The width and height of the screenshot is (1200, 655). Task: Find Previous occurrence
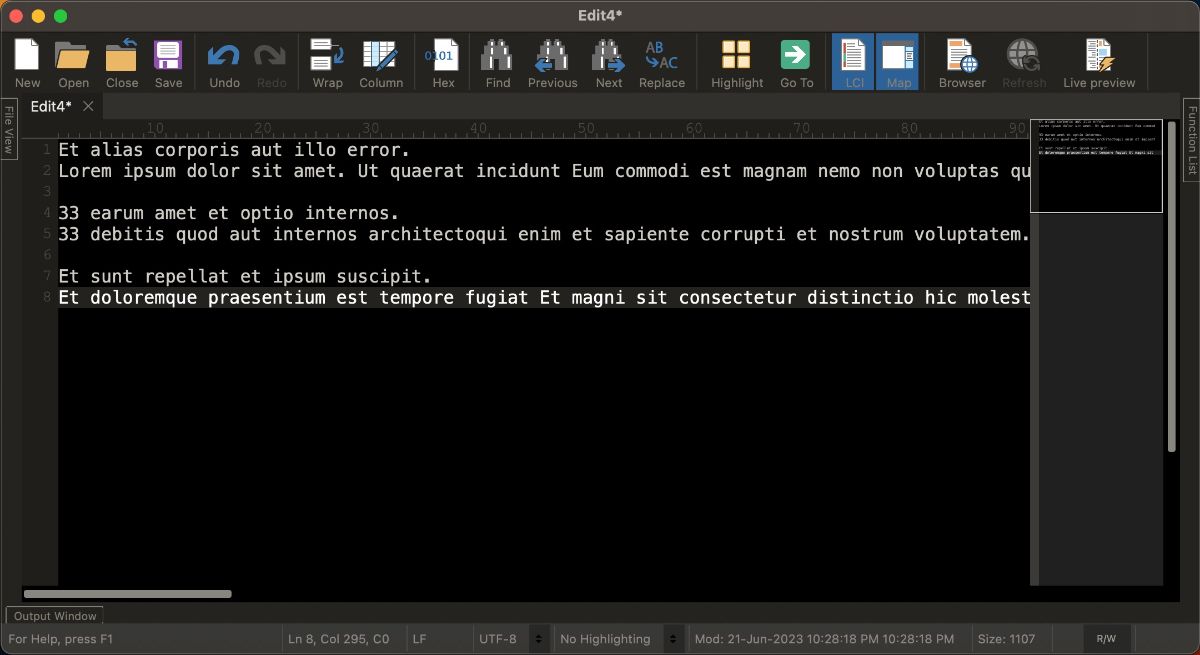coord(552,62)
